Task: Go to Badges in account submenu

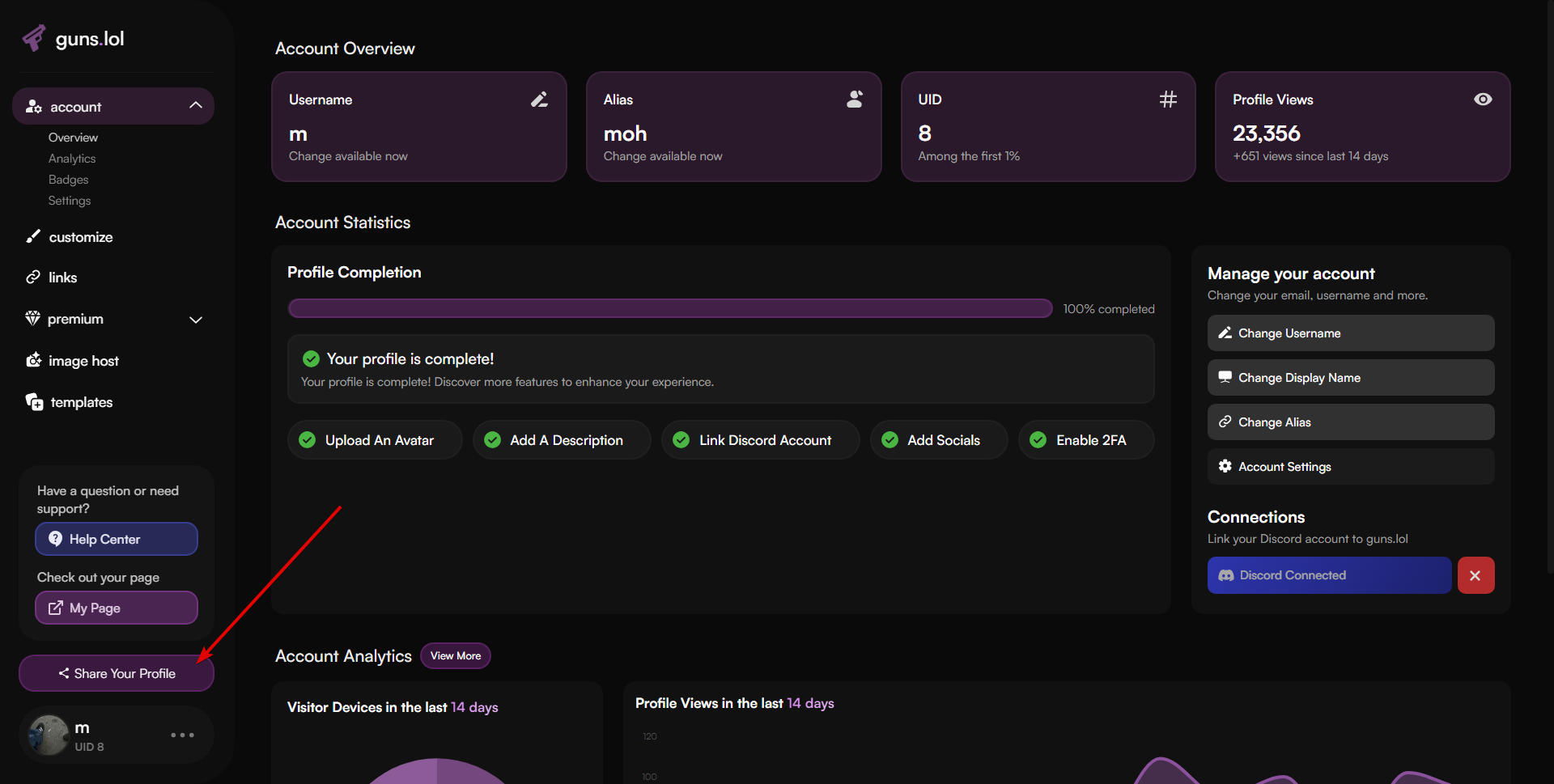Action: [x=68, y=180]
